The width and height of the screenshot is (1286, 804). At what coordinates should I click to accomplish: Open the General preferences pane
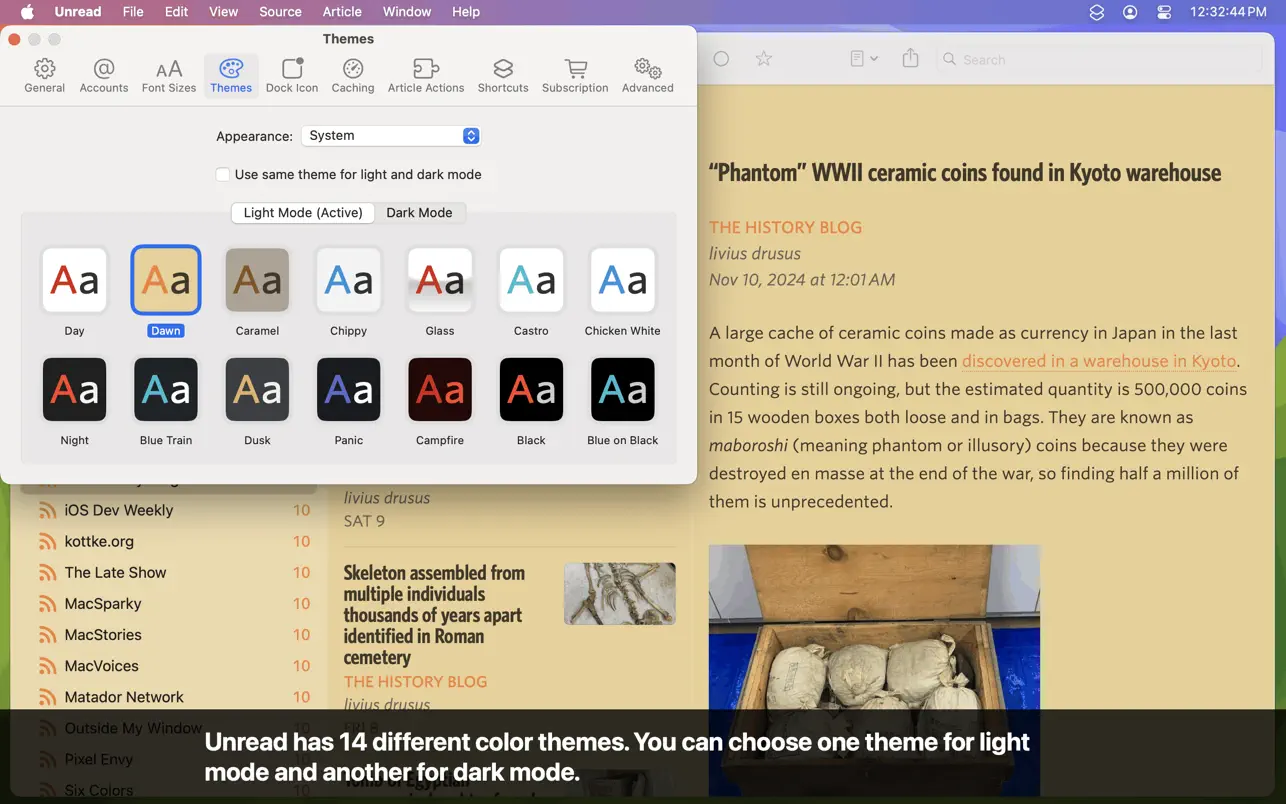(45, 76)
